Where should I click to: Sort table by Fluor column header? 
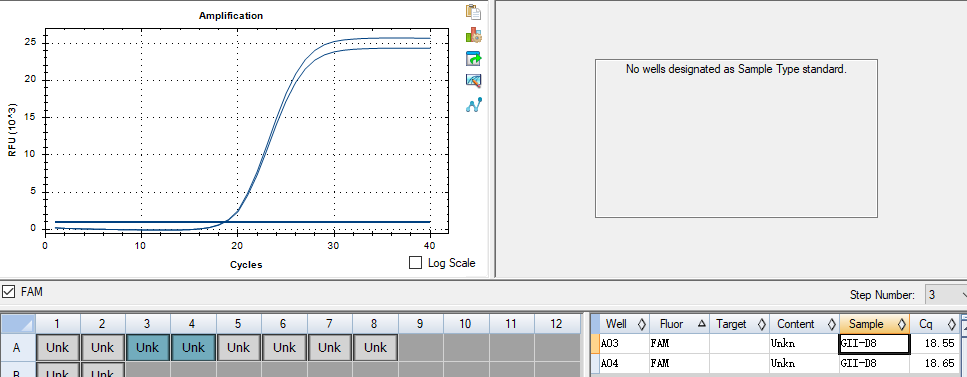click(x=680, y=324)
